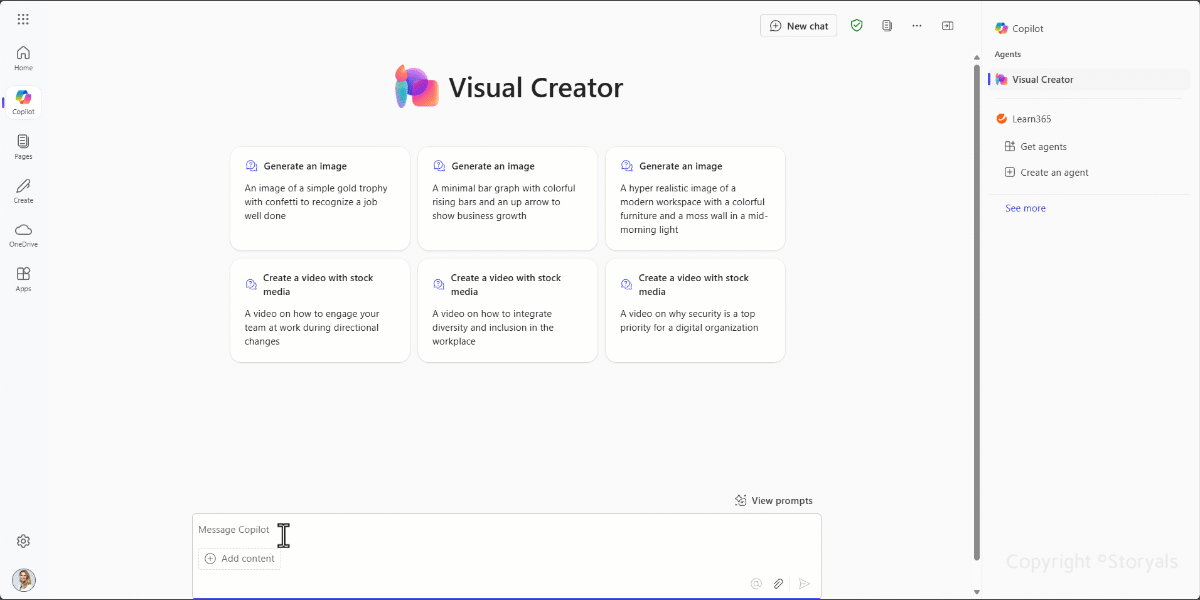
Task: Open the three-dots more options menu
Action: pos(917,26)
